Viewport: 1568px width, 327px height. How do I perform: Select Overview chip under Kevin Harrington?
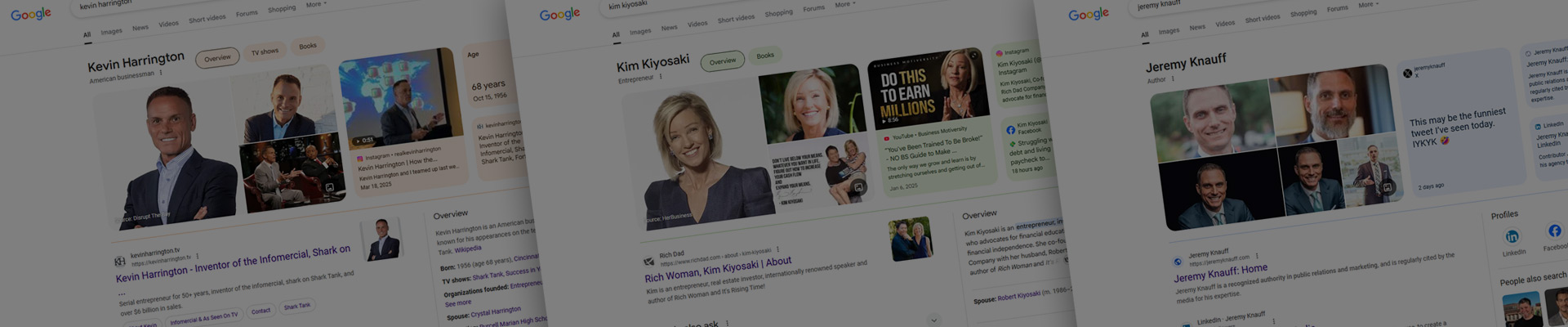tap(217, 58)
